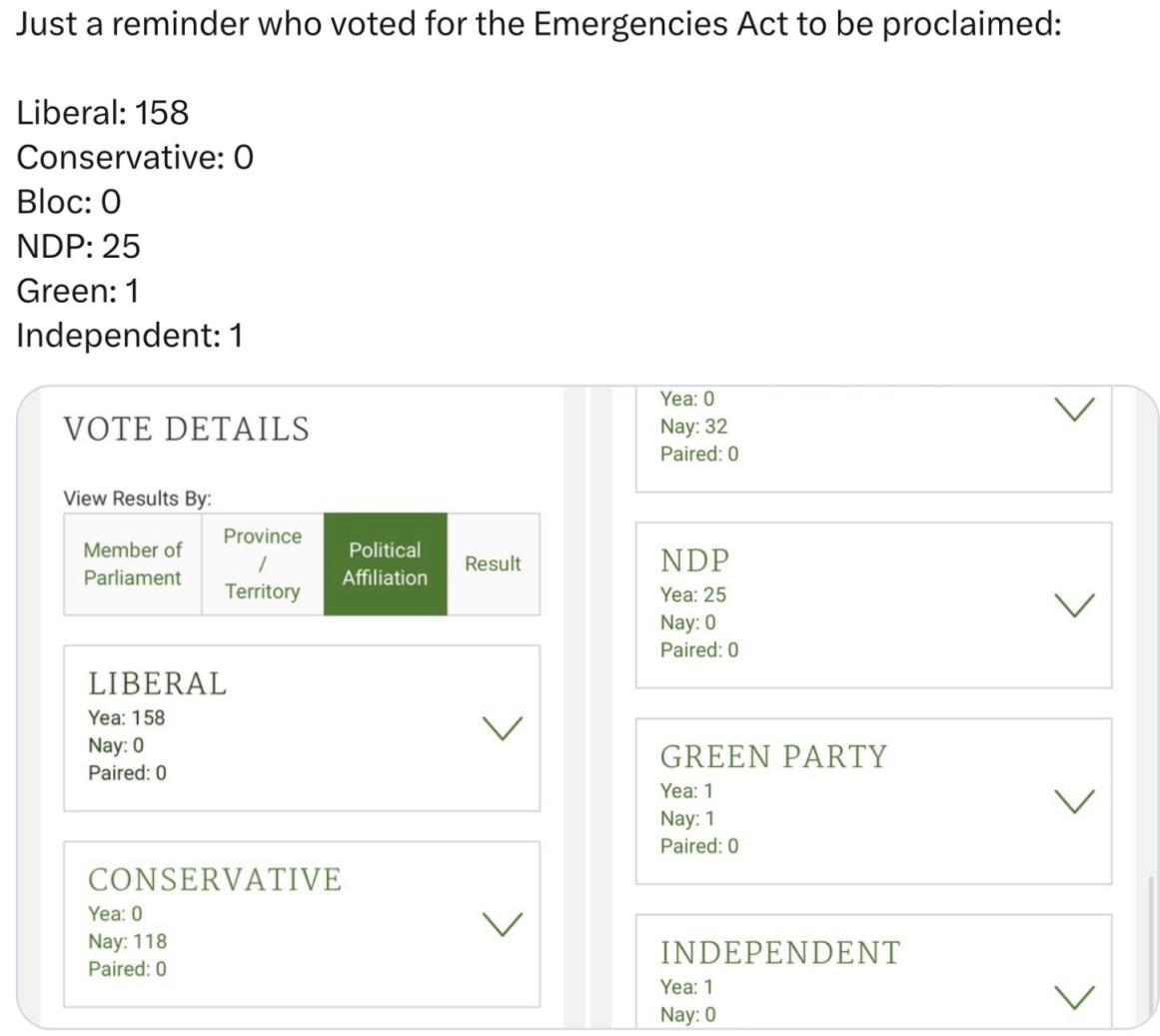Click the INDEPENDENT heading

[x=779, y=952]
